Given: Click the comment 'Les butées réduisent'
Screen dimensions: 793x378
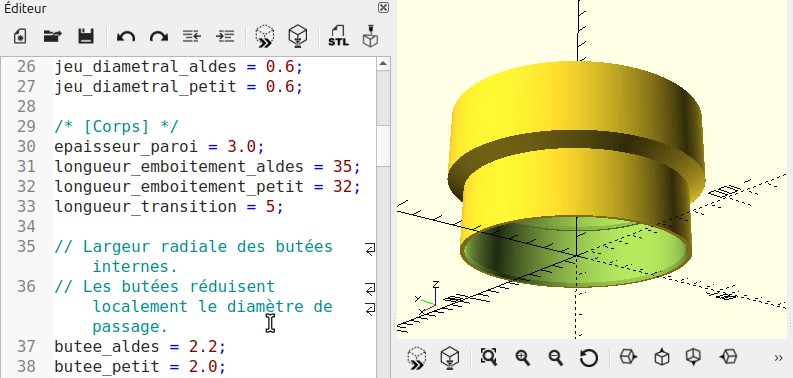Looking at the screenshot, I should [179, 286].
